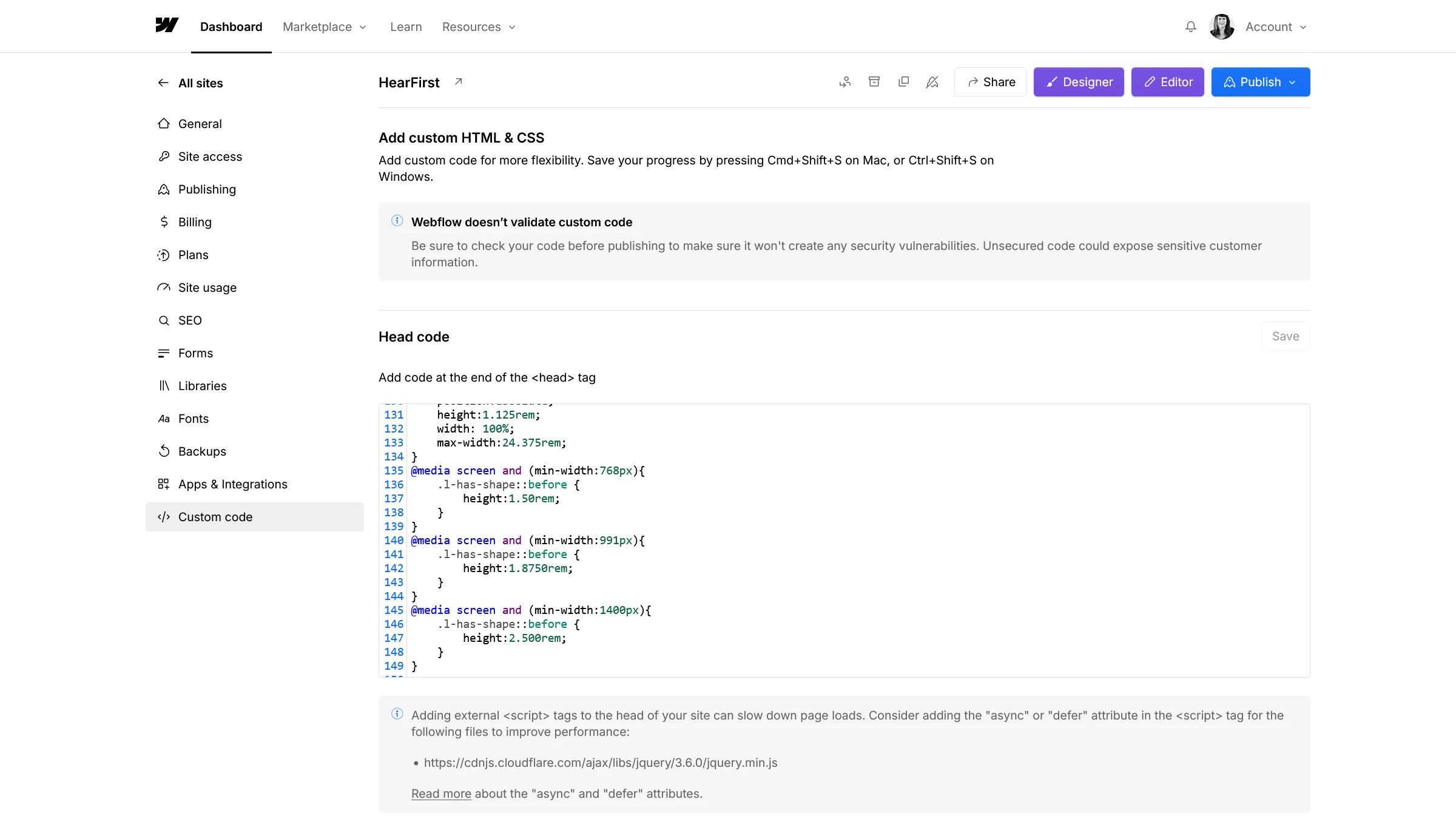
Task: Open the Editor
Action: click(1167, 82)
